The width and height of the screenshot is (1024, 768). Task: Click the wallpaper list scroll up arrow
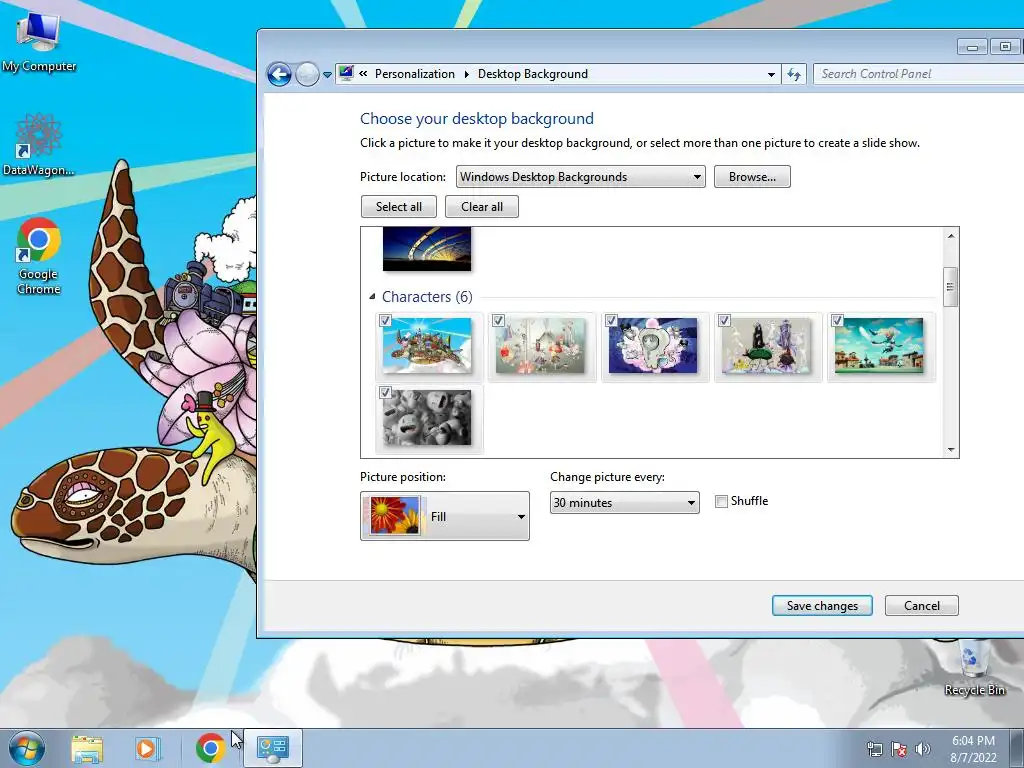951,236
